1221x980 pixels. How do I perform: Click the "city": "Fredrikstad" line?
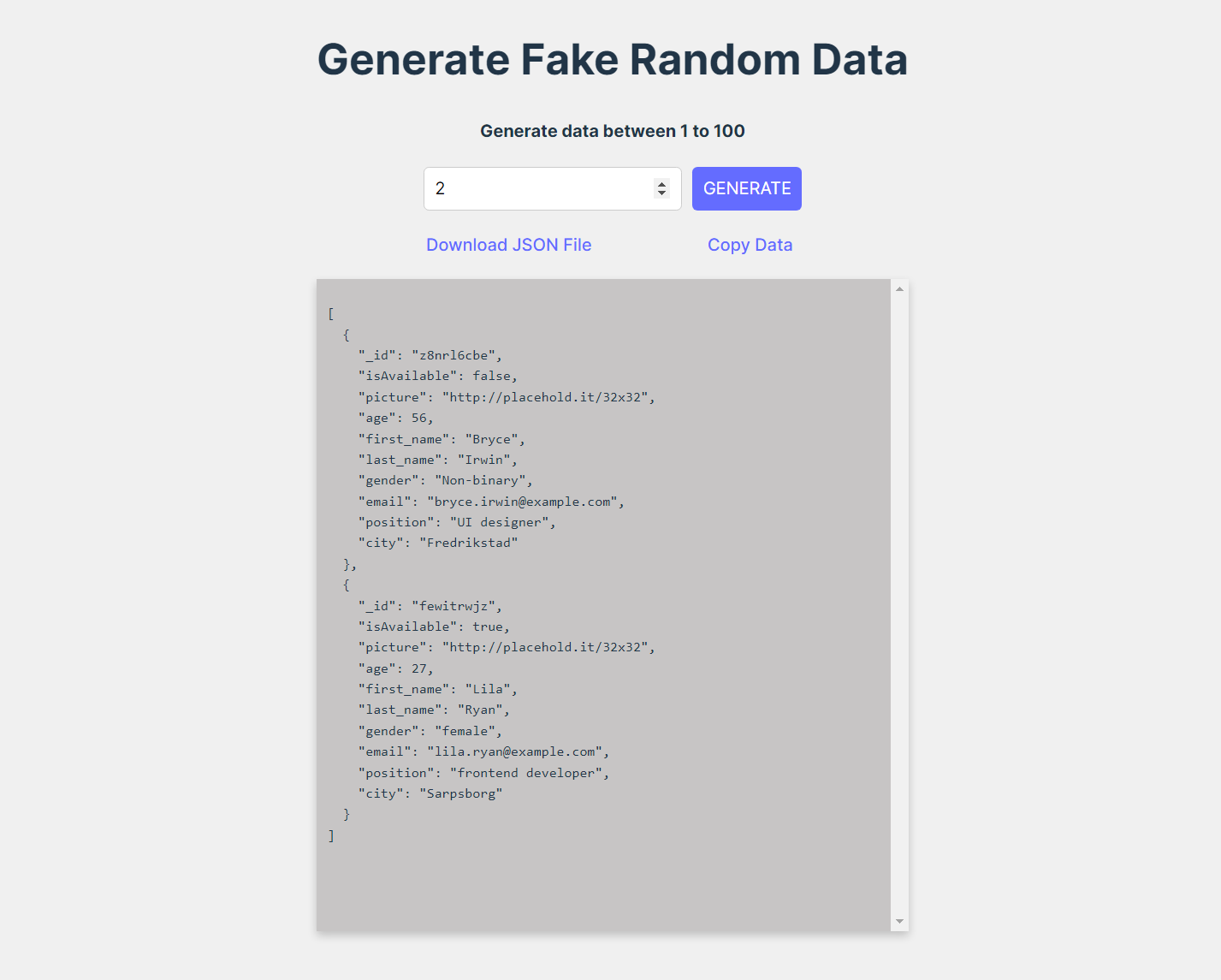pyautogui.click(x=438, y=543)
